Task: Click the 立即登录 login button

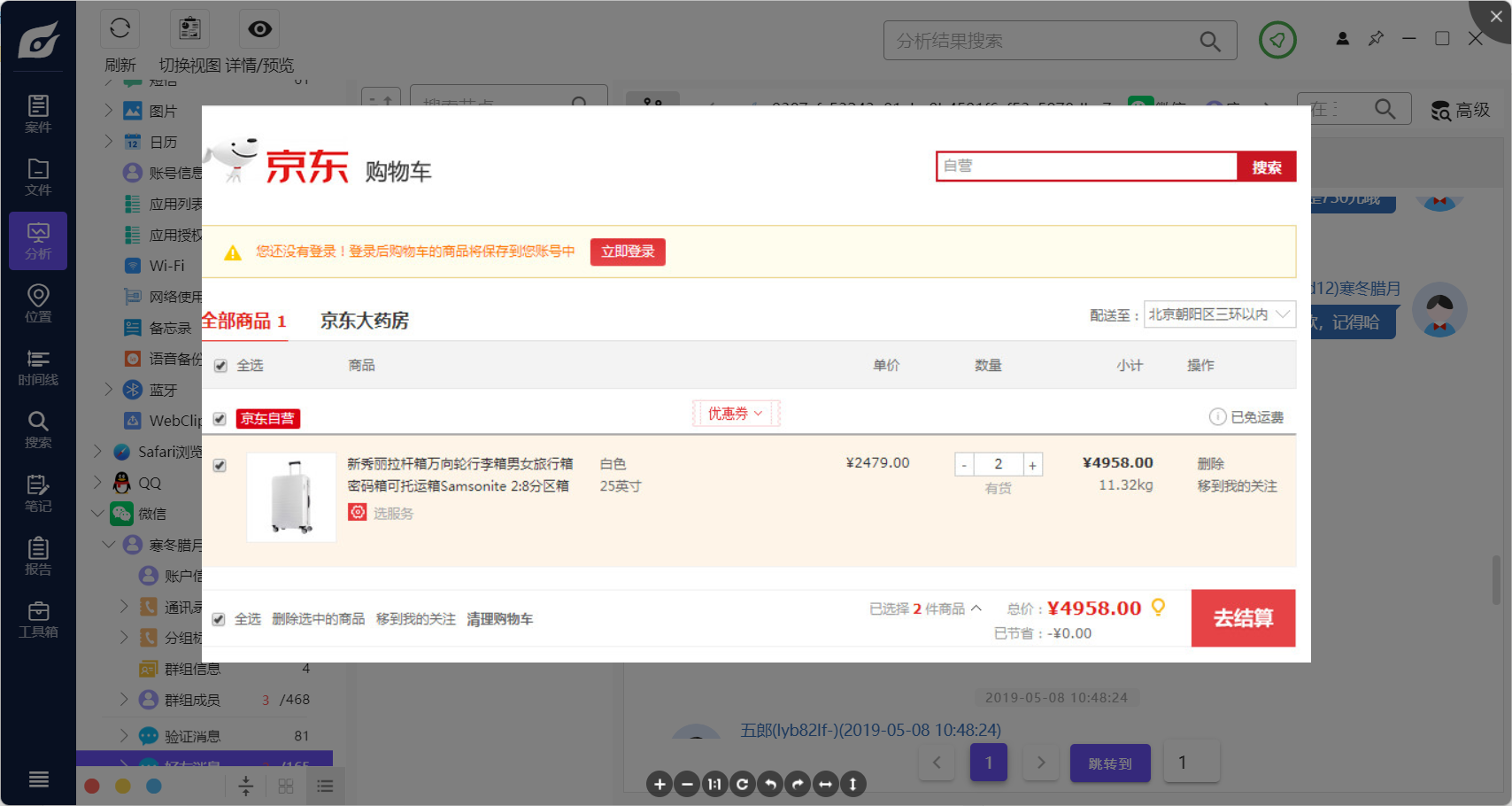Action: point(628,252)
